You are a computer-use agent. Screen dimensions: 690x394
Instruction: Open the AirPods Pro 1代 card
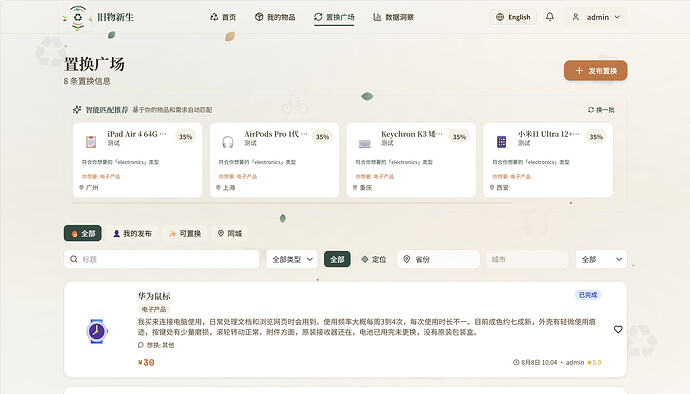point(275,160)
